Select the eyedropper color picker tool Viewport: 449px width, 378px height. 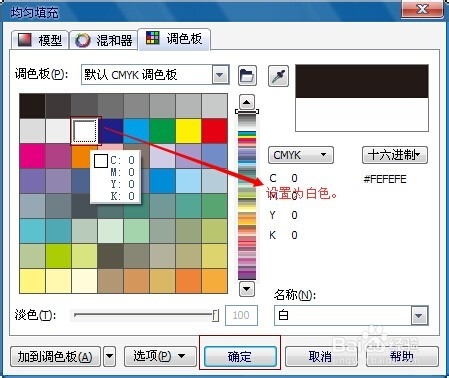tap(278, 76)
